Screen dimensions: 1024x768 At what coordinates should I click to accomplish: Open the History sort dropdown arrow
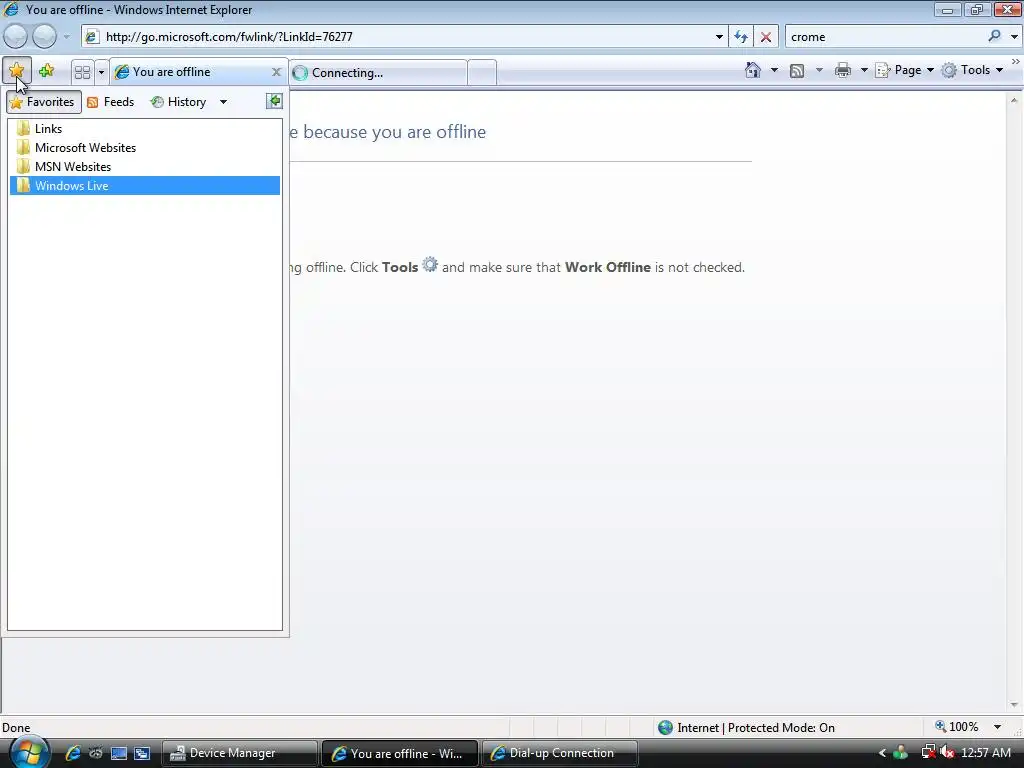[223, 102]
